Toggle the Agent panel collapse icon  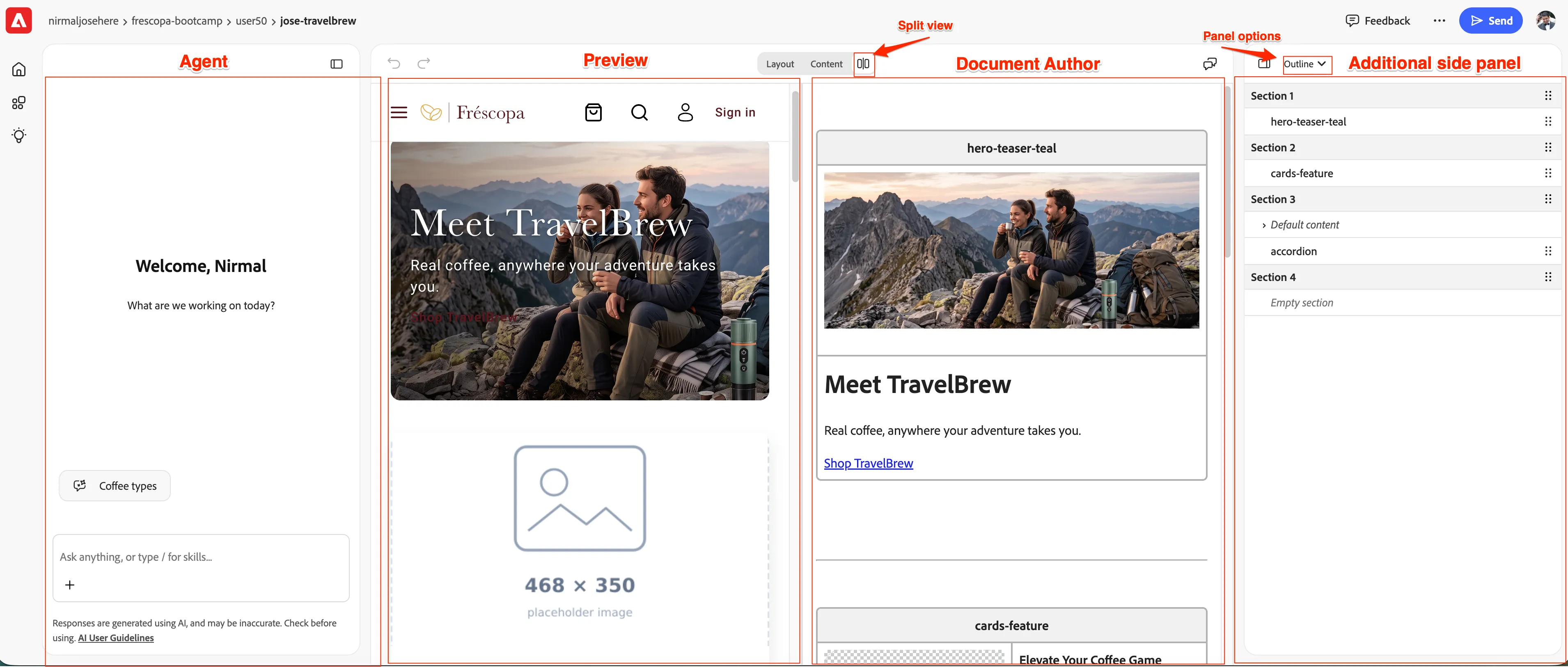pyautogui.click(x=337, y=64)
